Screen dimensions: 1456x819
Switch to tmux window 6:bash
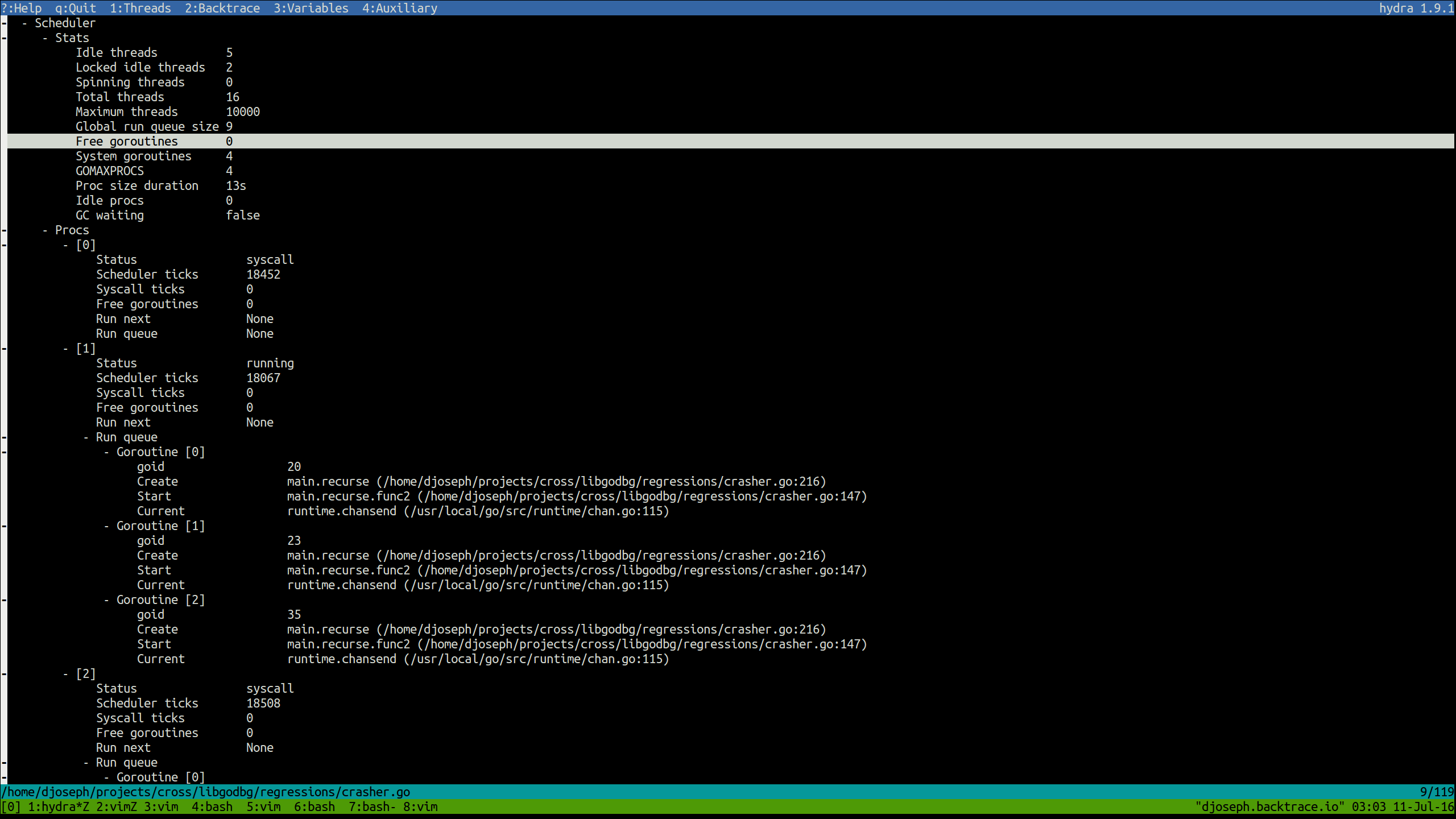click(315, 807)
